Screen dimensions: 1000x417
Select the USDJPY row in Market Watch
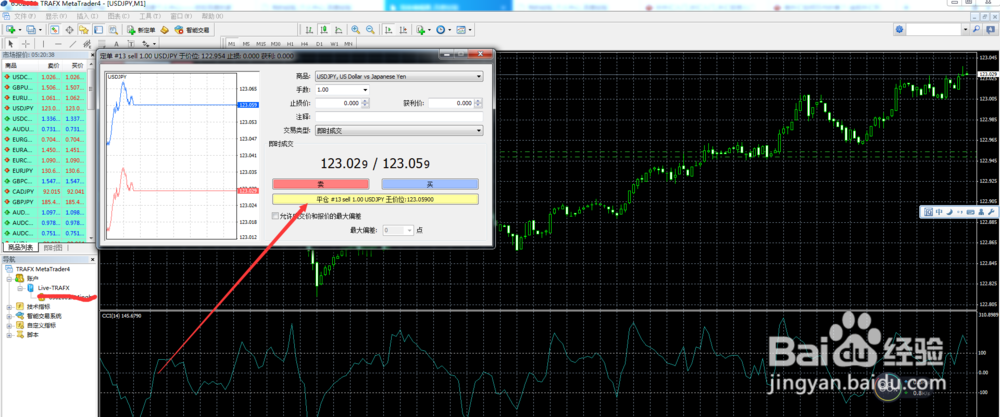point(44,108)
